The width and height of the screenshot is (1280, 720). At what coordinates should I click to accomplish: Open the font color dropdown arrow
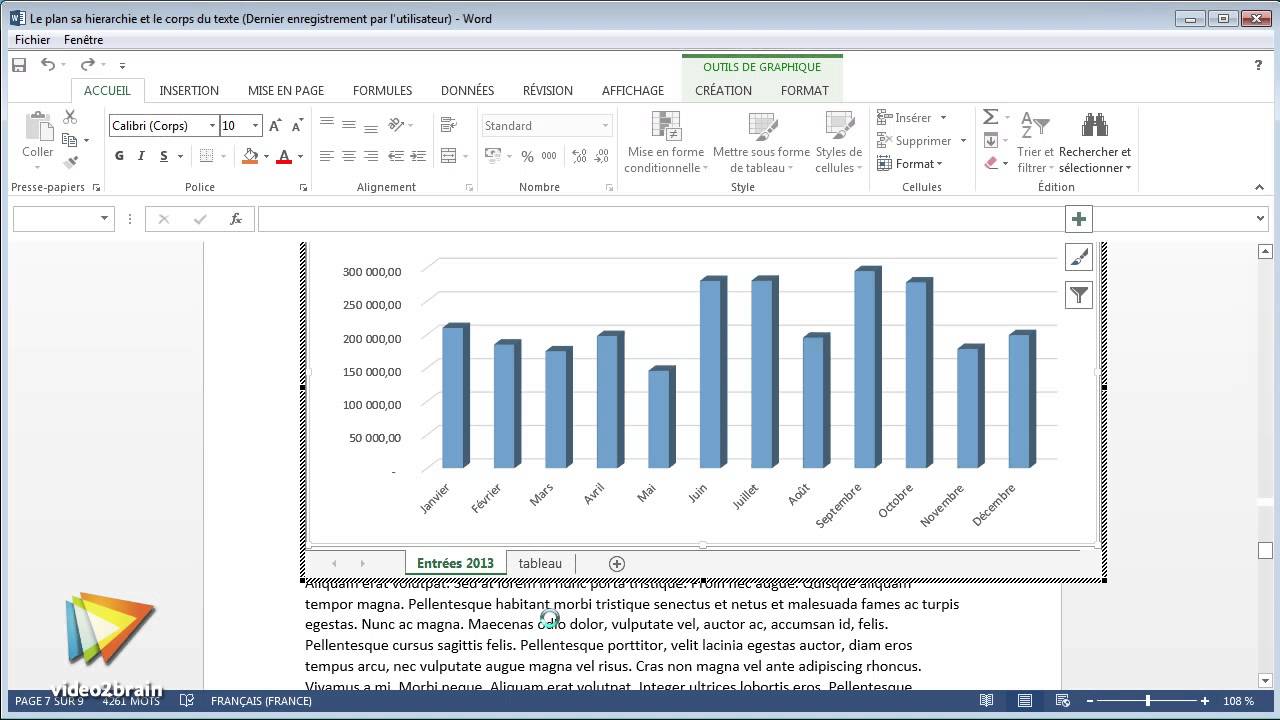300,156
